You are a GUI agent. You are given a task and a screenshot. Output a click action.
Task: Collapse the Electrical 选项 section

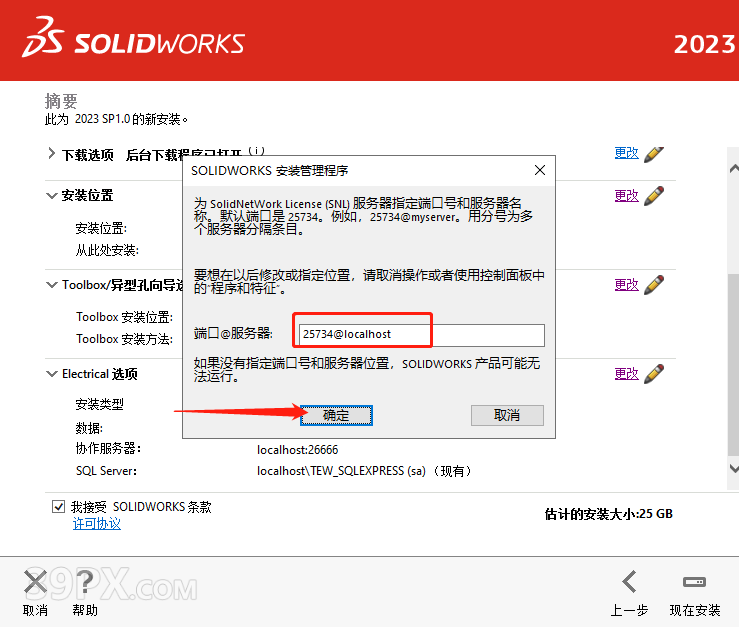pos(52,374)
